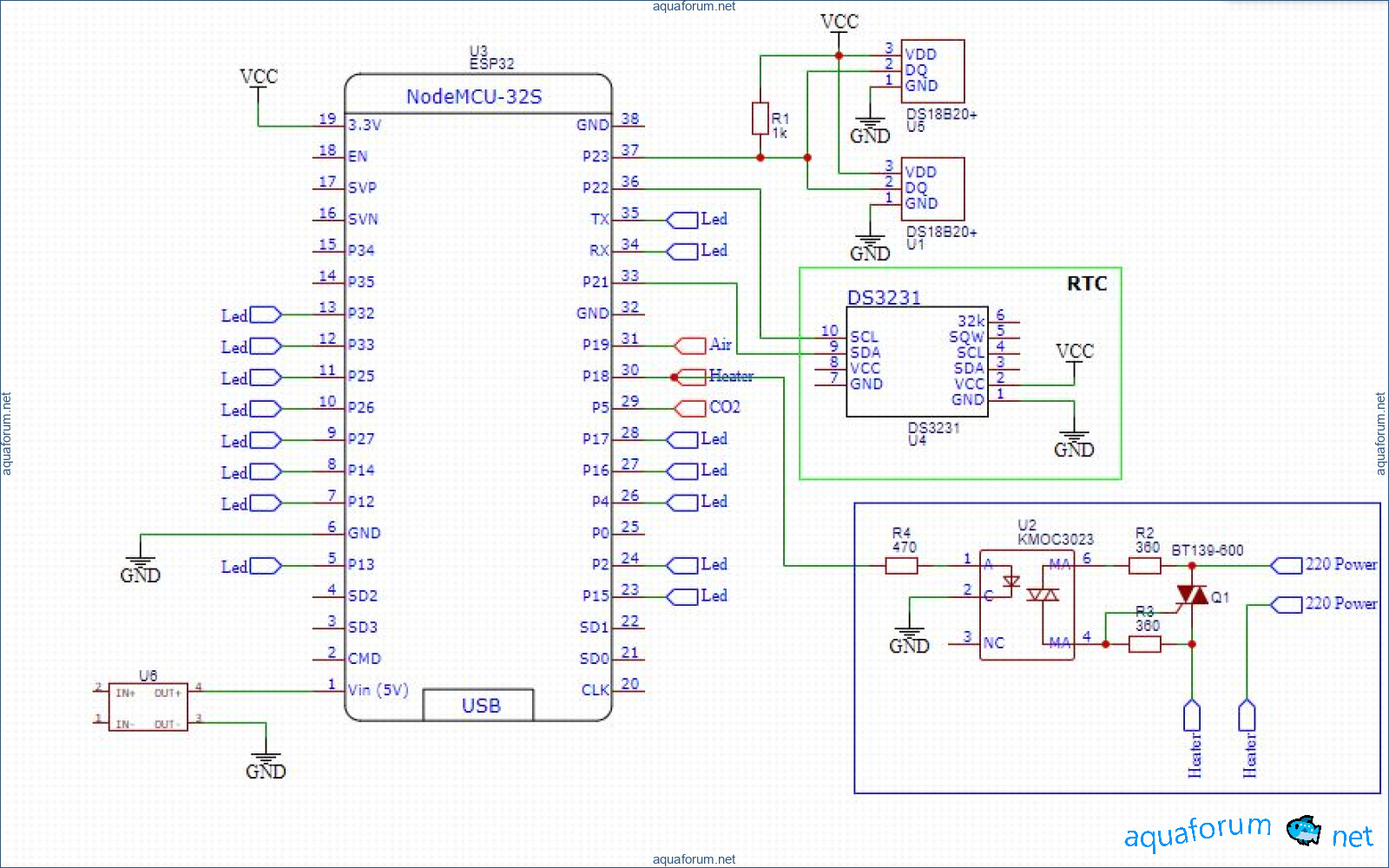Select the bold RTC label in the green box
The height and width of the screenshot is (868, 1389).
tap(1087, 284)
